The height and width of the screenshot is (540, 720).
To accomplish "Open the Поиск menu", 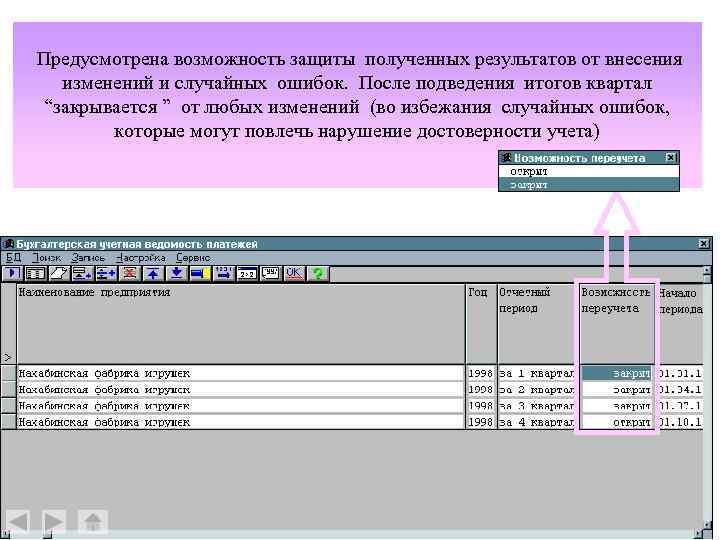I will coord(46,258).
